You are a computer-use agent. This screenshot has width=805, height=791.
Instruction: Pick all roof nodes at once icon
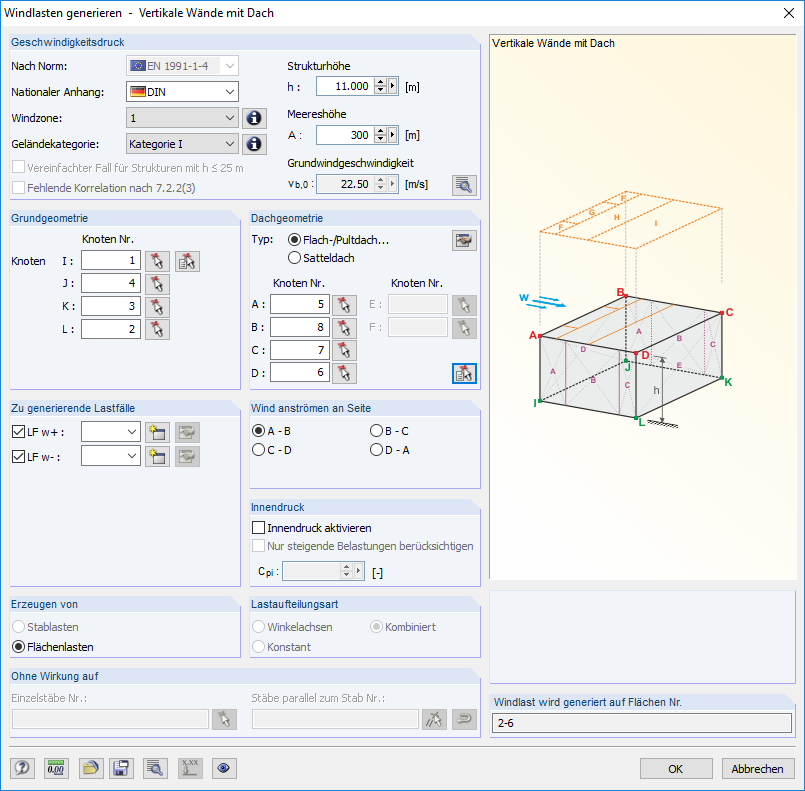coord(464,373)
